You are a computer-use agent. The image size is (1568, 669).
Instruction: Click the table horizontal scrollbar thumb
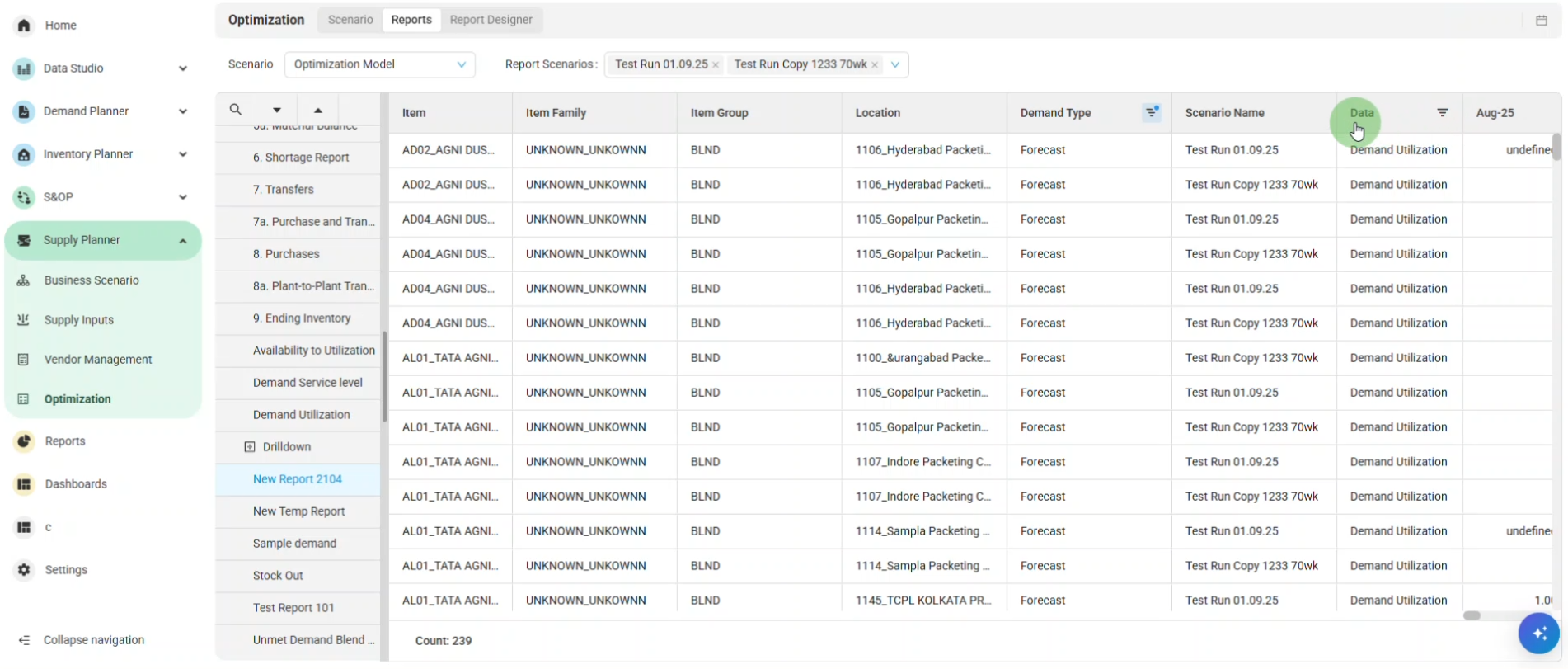(x=1472, y=615)
